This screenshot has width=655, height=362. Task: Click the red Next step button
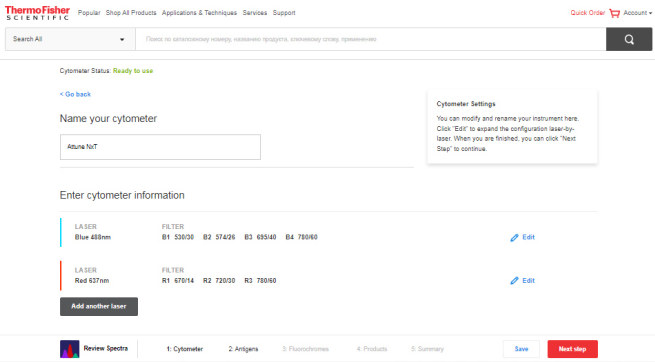[572, 349]
